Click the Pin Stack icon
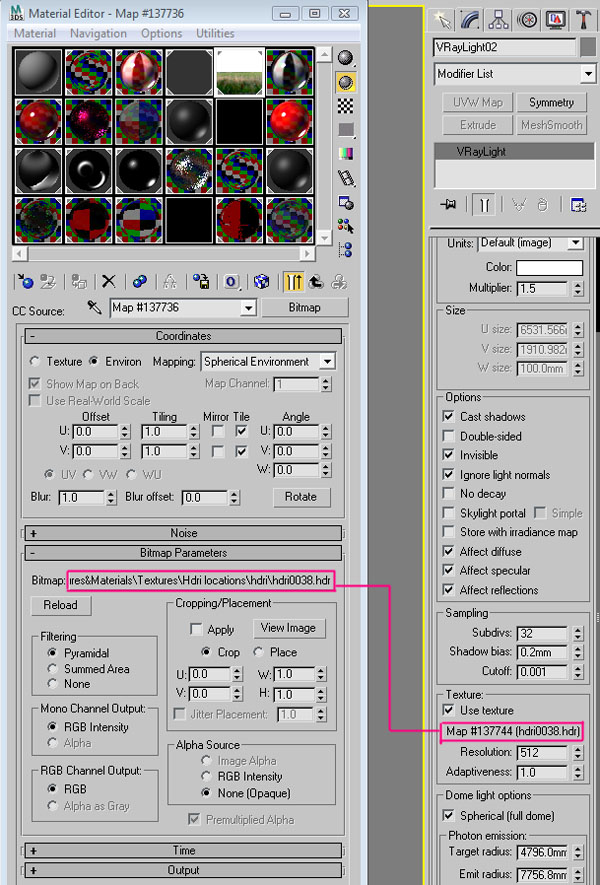600x885 pixels. point(449,204)
